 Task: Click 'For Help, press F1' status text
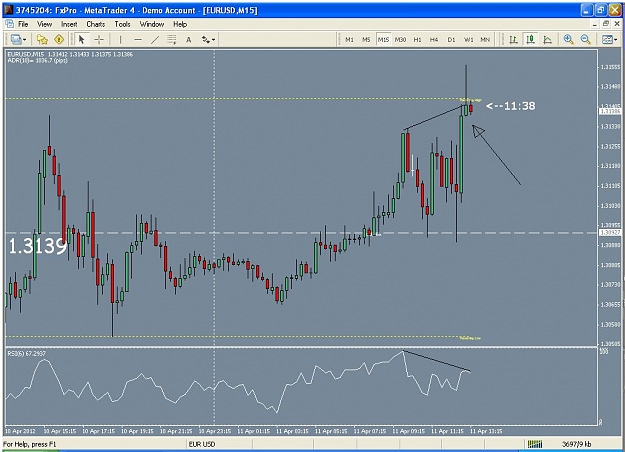click(x=30, y=444)
